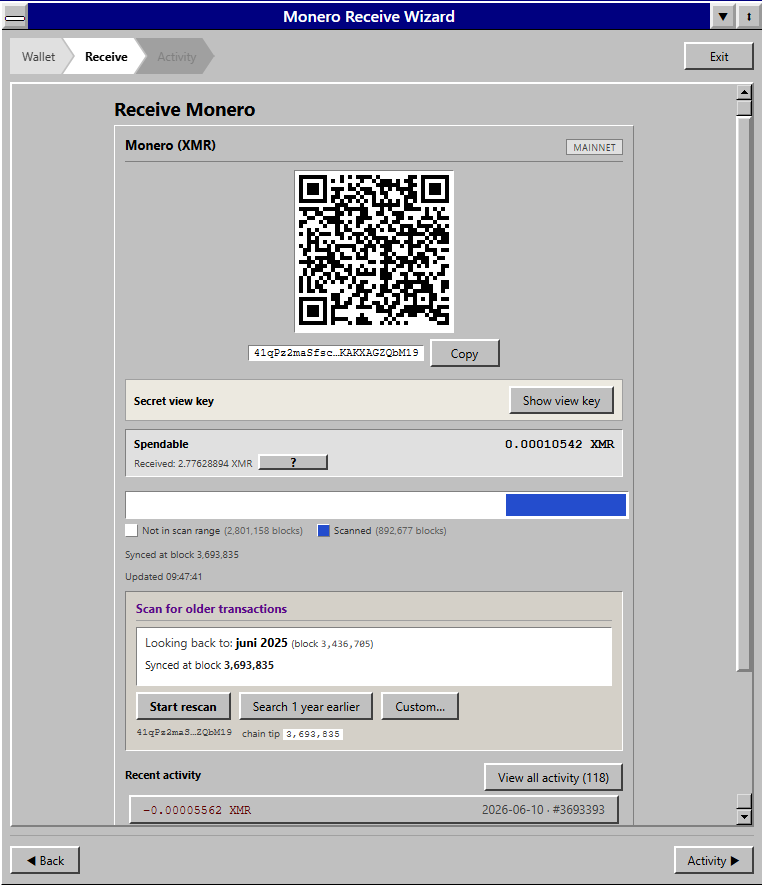Click the wallet address QR code
The width and height of the screenshot is (762, 885).
tap(374, 252)
